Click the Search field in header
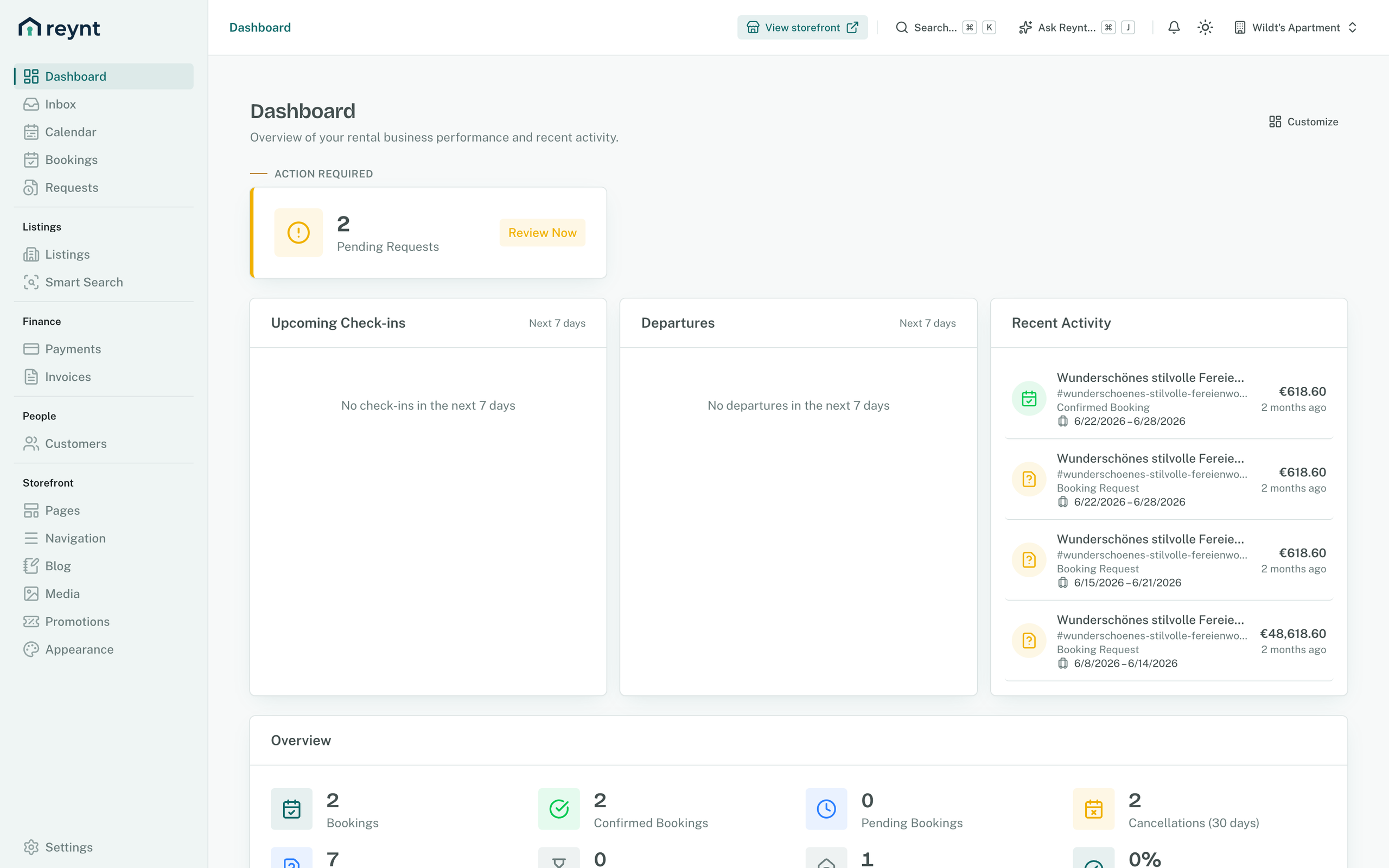1389x868 pixels. [x=945, y=28]
